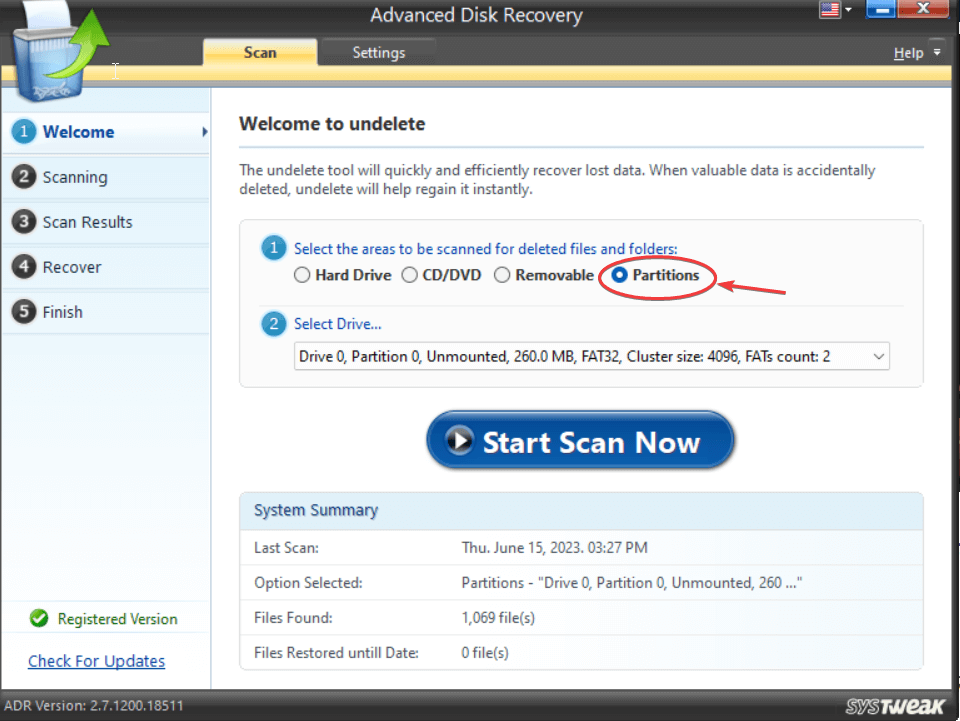Click 'Select the areas to be scanned' heading
The height and width of the screenshot is (721, 960).
tap(486, 248)
